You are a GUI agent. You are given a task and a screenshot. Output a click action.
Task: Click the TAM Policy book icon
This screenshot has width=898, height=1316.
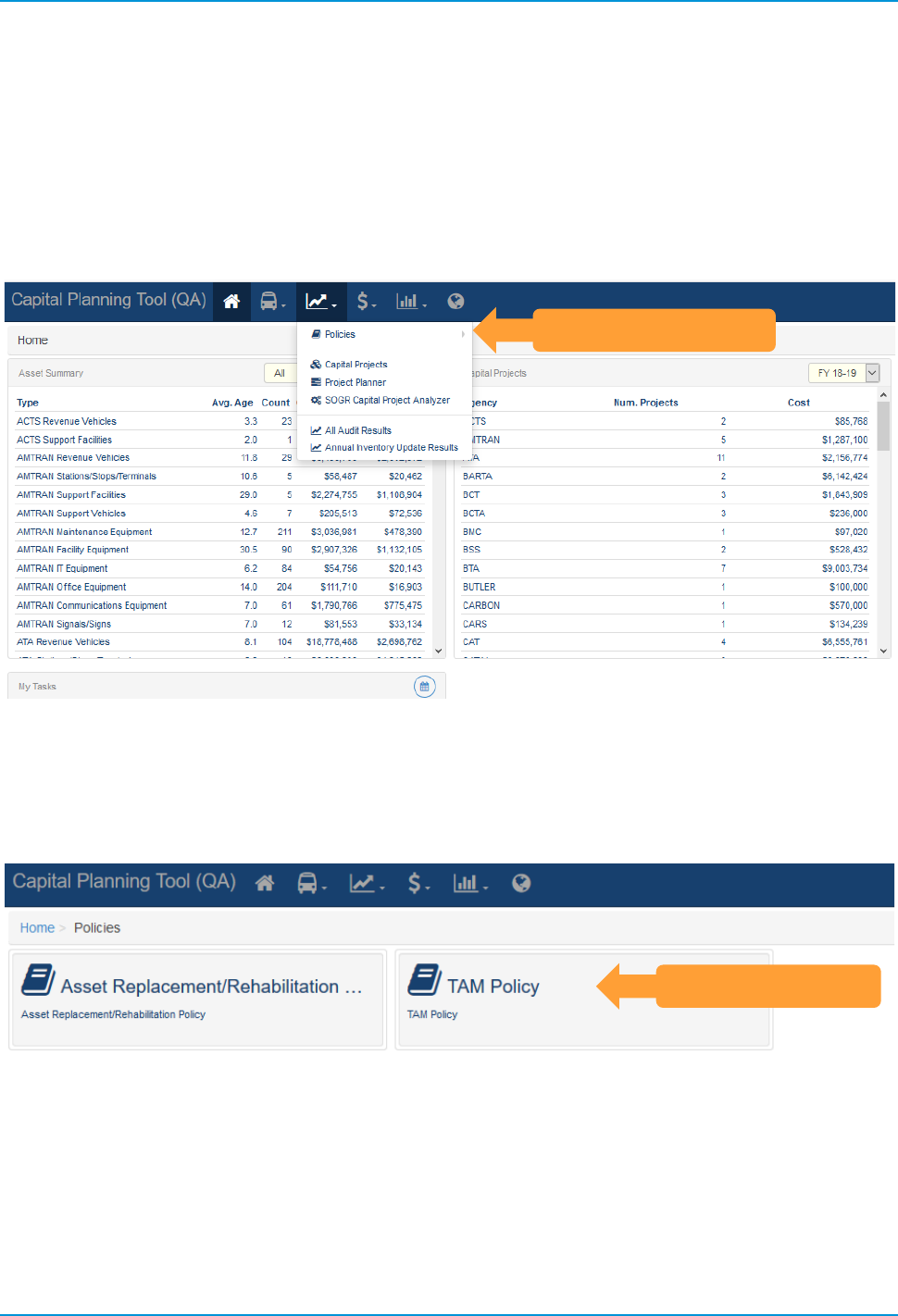(x=424, y=980)
